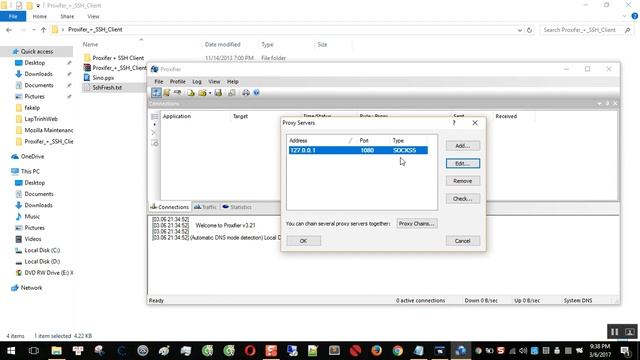Open the Profile menu in Proxifier
The height and width of the screenshot is (360, 640).
coord(178,82)
